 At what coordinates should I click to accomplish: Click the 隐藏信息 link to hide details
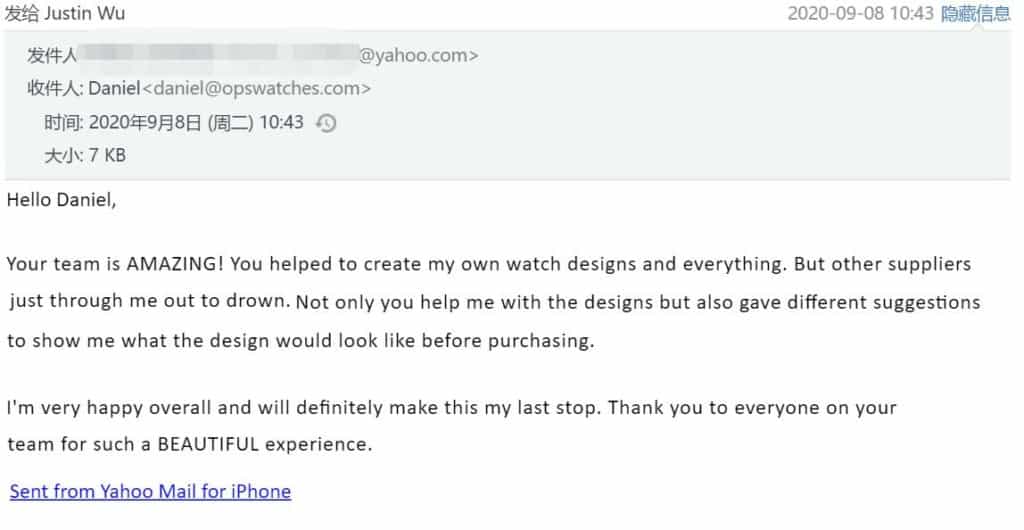(x=976, y=13)
